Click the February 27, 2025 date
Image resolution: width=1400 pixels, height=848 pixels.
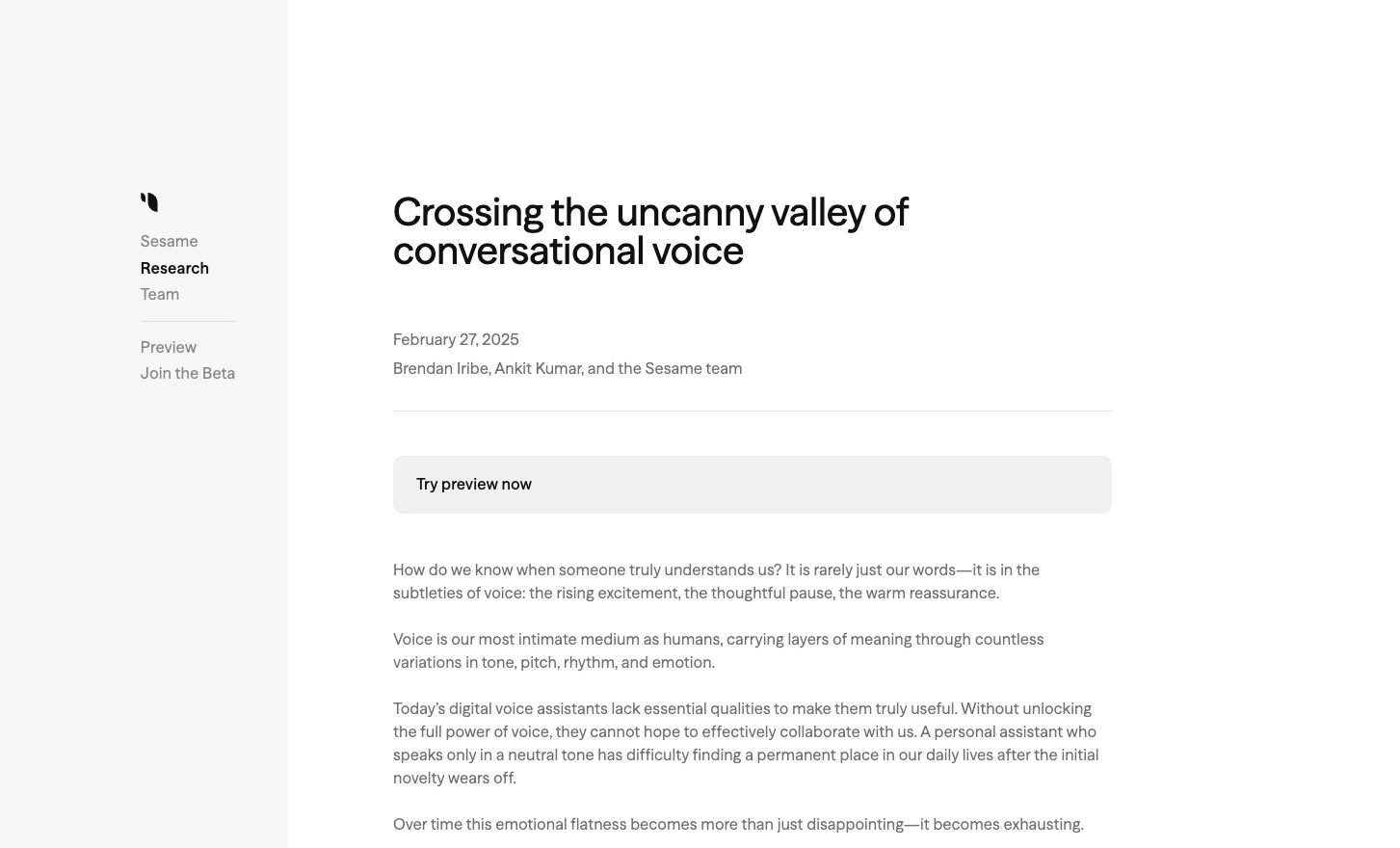(456, 340)
